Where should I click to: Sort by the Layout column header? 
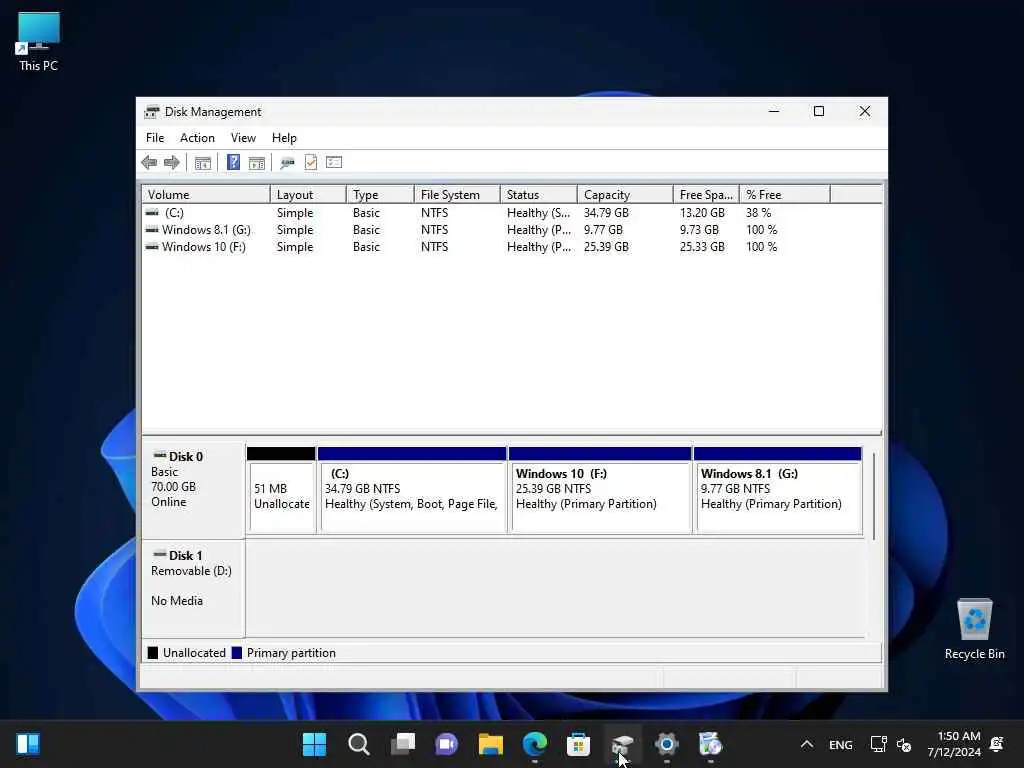pos(308,195)
